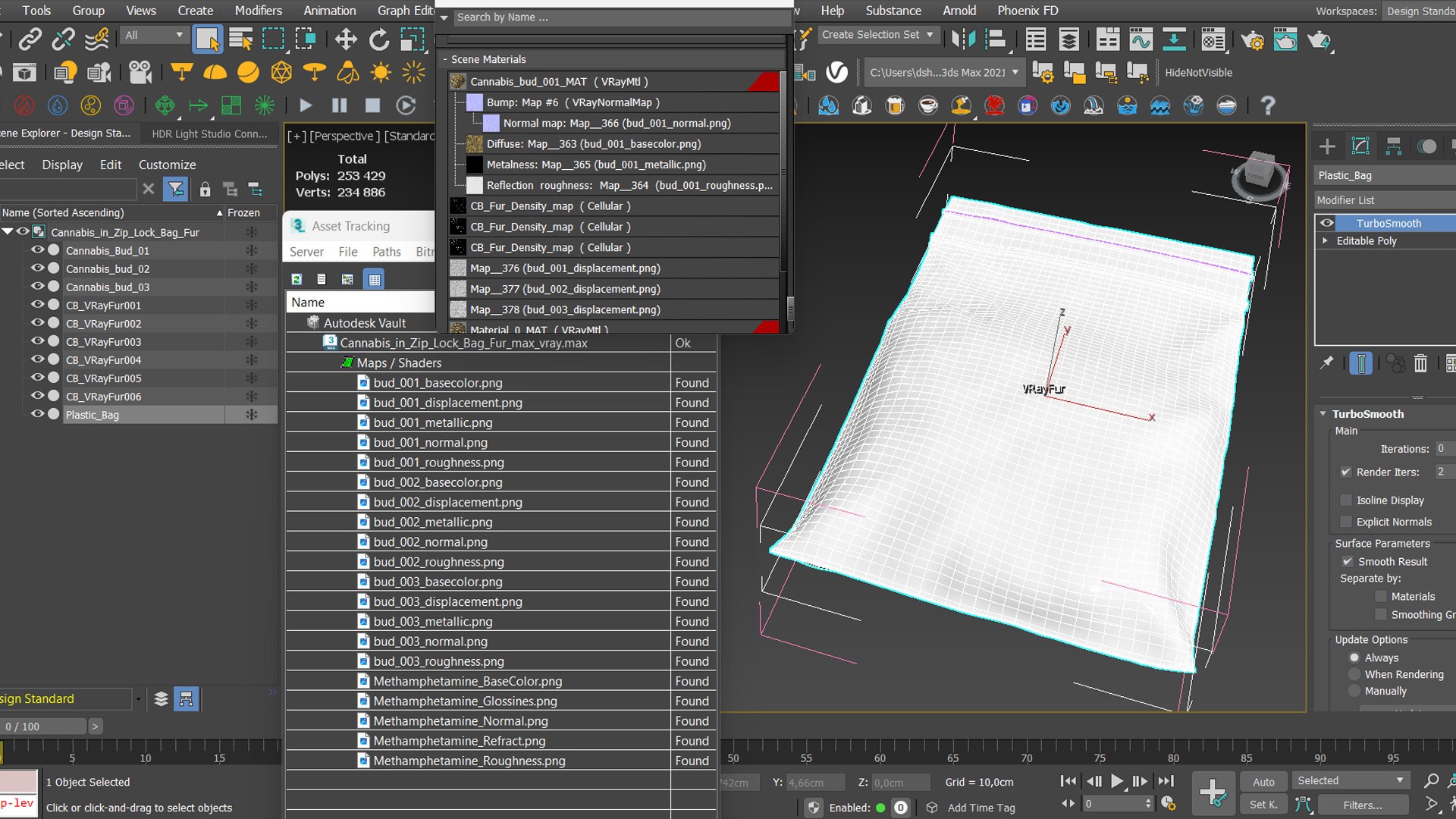This screenshot has height=819, width=1456.
Task: Open the key Filters button
Action: coord(1363,805)
